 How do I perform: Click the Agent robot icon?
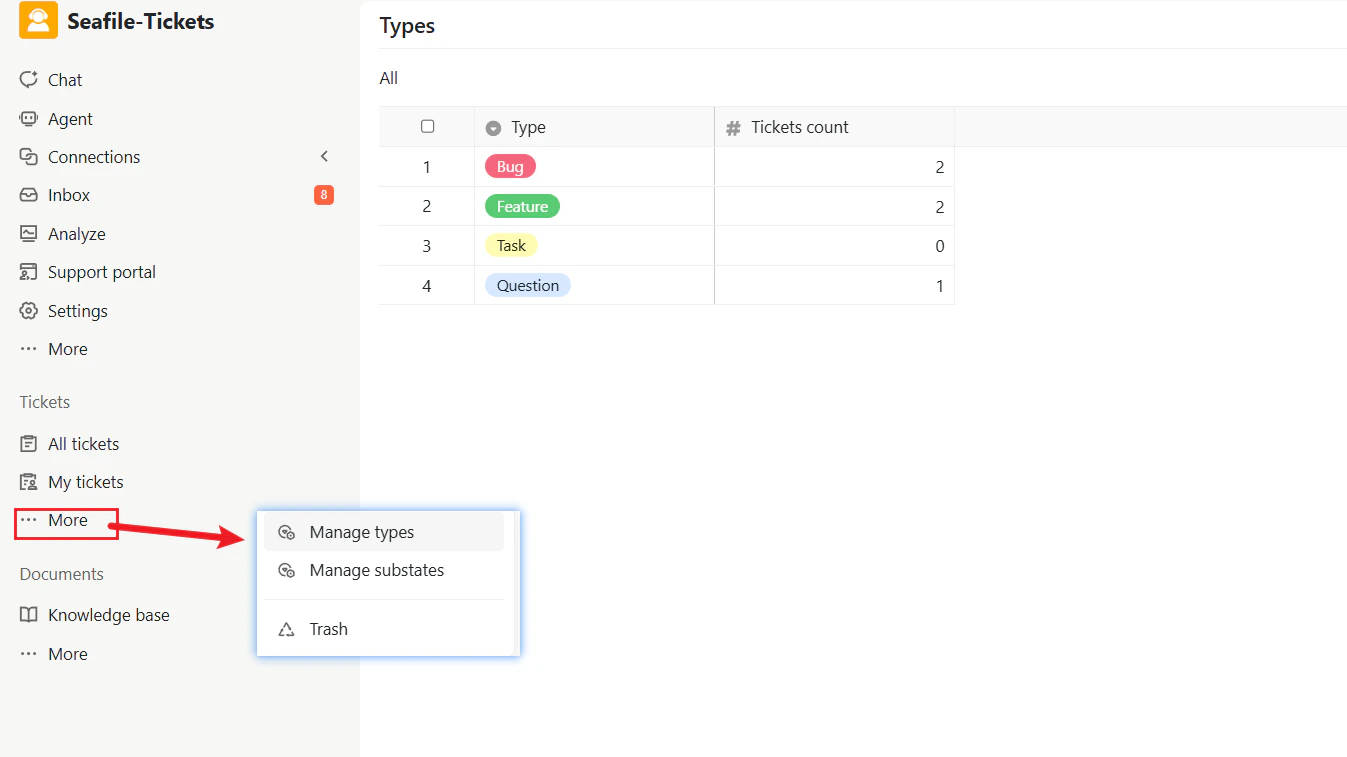[29, 119]
